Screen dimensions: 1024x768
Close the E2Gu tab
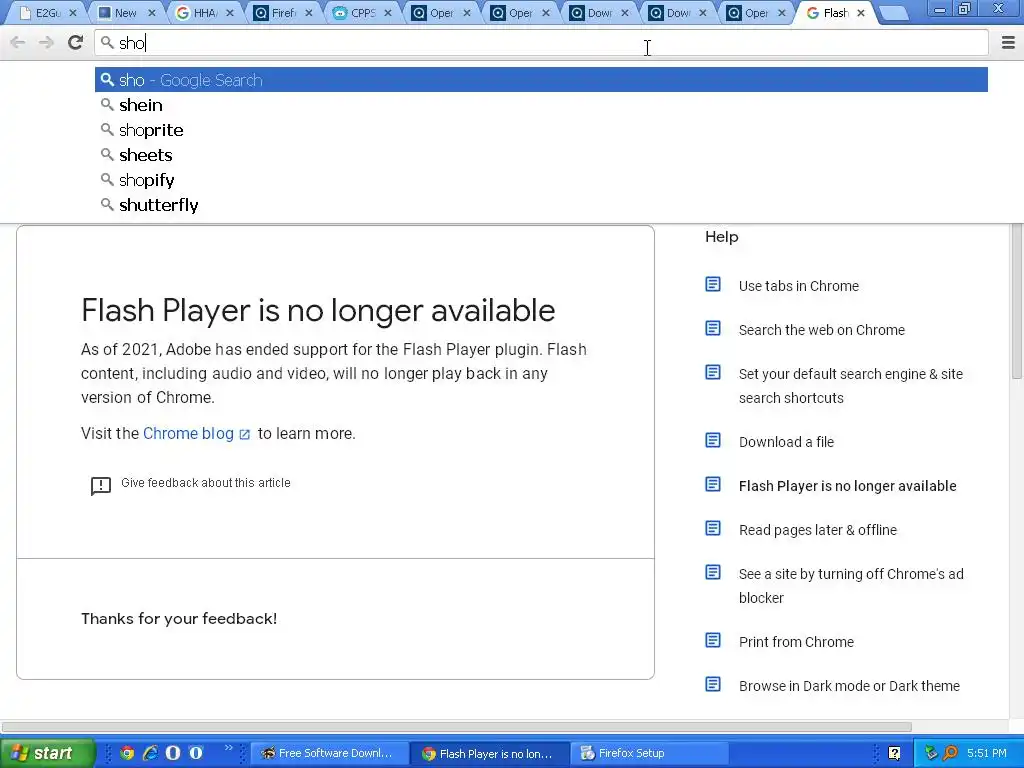click(72, 13)
